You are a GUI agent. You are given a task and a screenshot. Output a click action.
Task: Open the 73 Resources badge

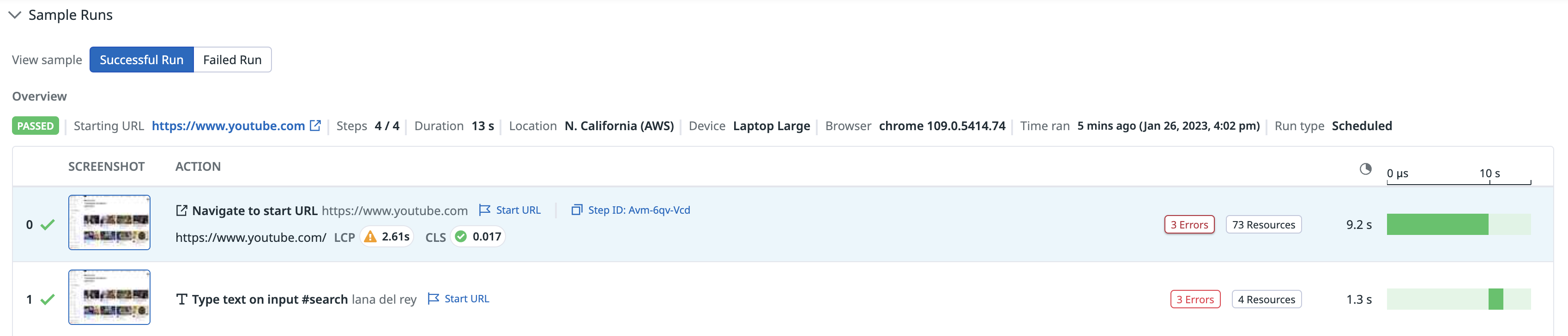point(1264,225)
